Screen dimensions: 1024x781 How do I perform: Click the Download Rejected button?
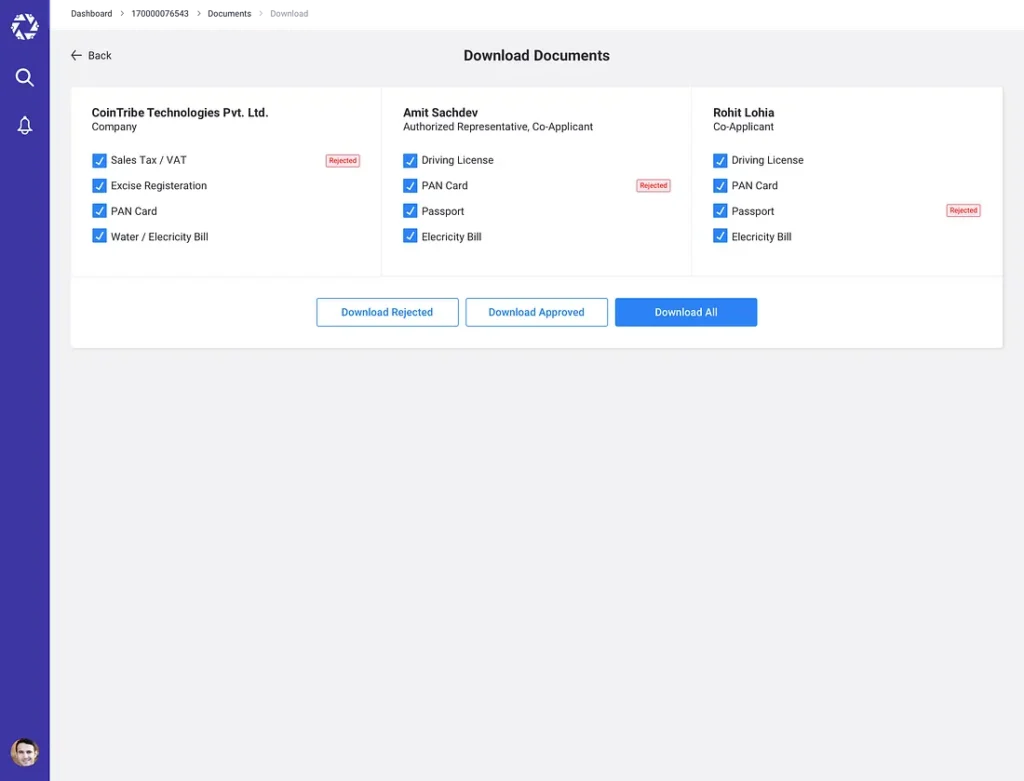[387, 312]
